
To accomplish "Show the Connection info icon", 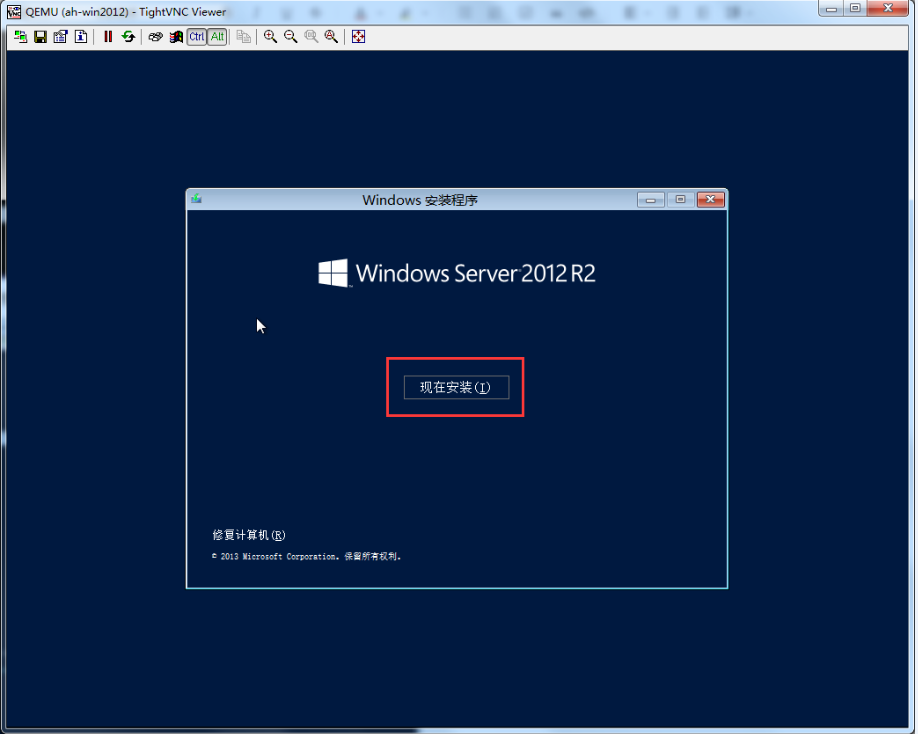I will tap(81, 37).
